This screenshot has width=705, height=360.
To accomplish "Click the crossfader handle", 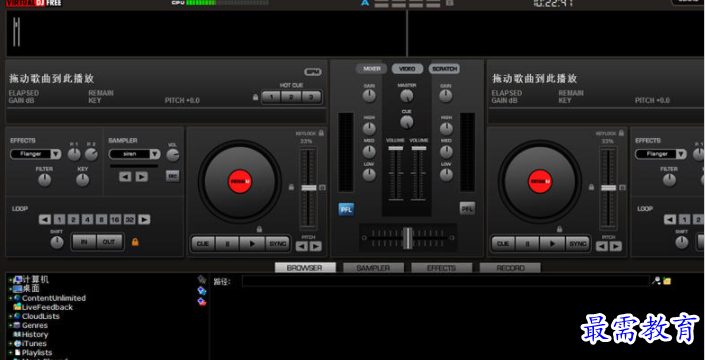I will (x=407, y=238).
